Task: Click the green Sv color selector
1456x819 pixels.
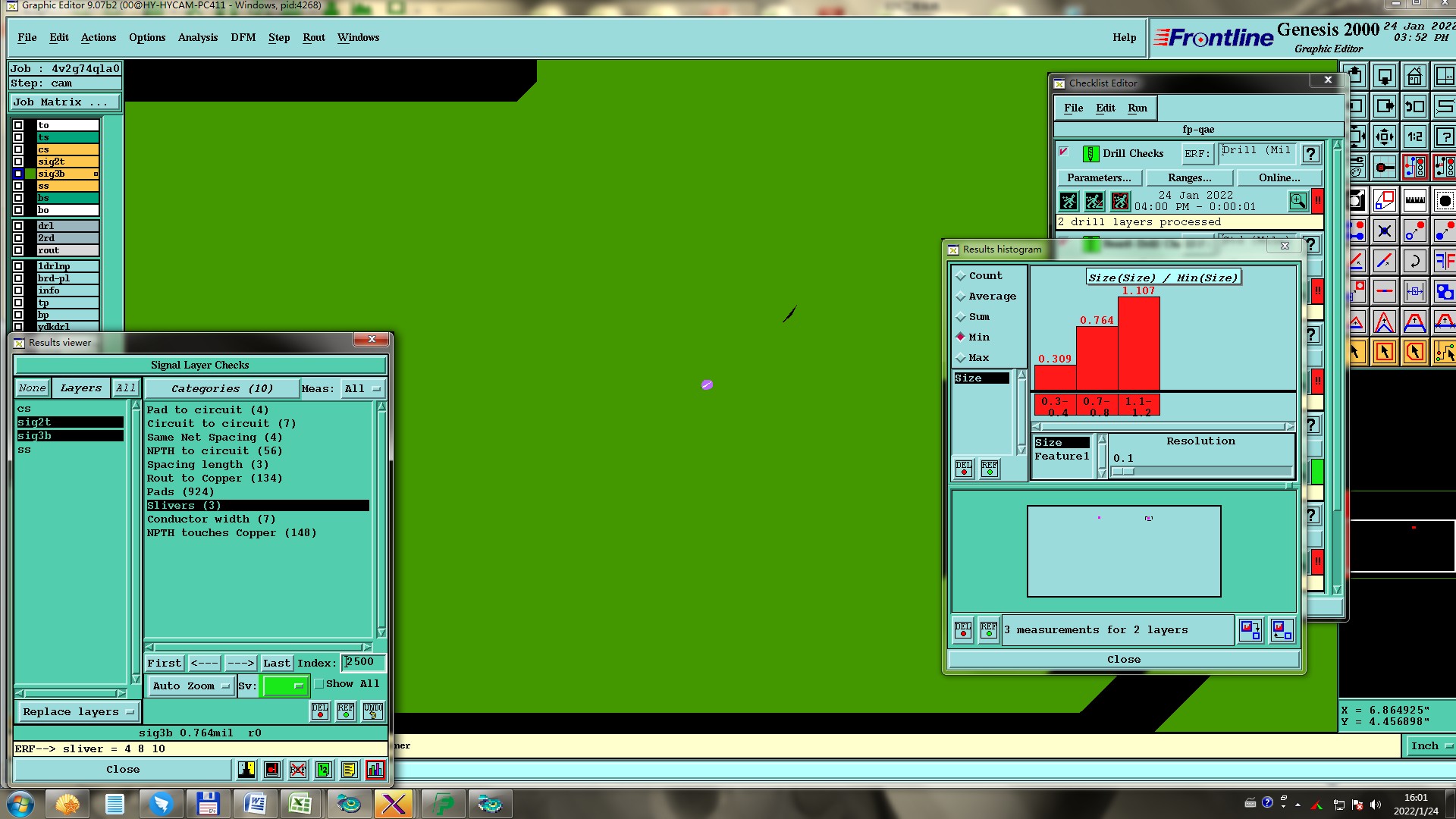Action: [x=284, y=686]
